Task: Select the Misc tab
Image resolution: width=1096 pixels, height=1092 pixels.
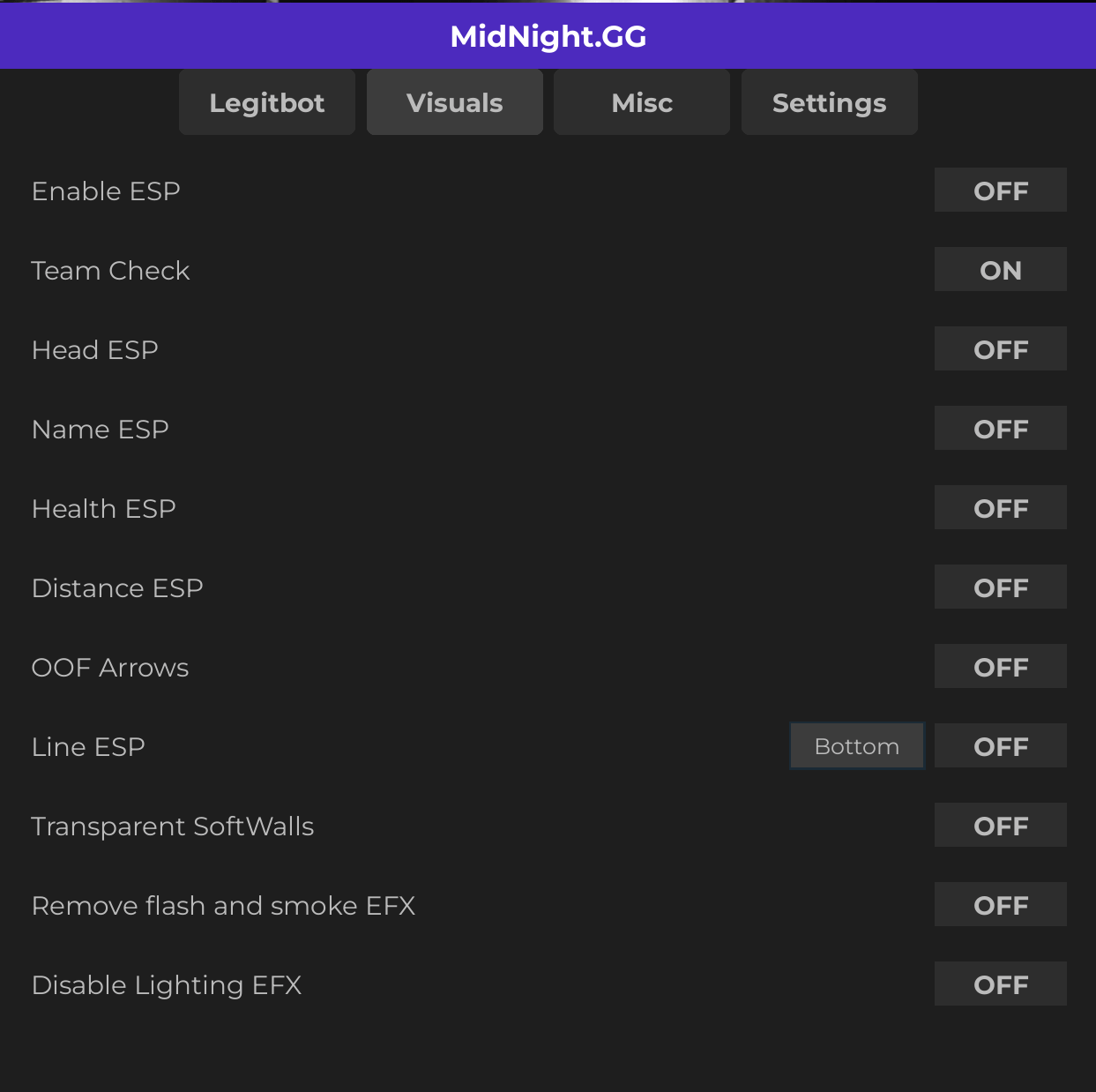Action: click(x=642, y=102)
